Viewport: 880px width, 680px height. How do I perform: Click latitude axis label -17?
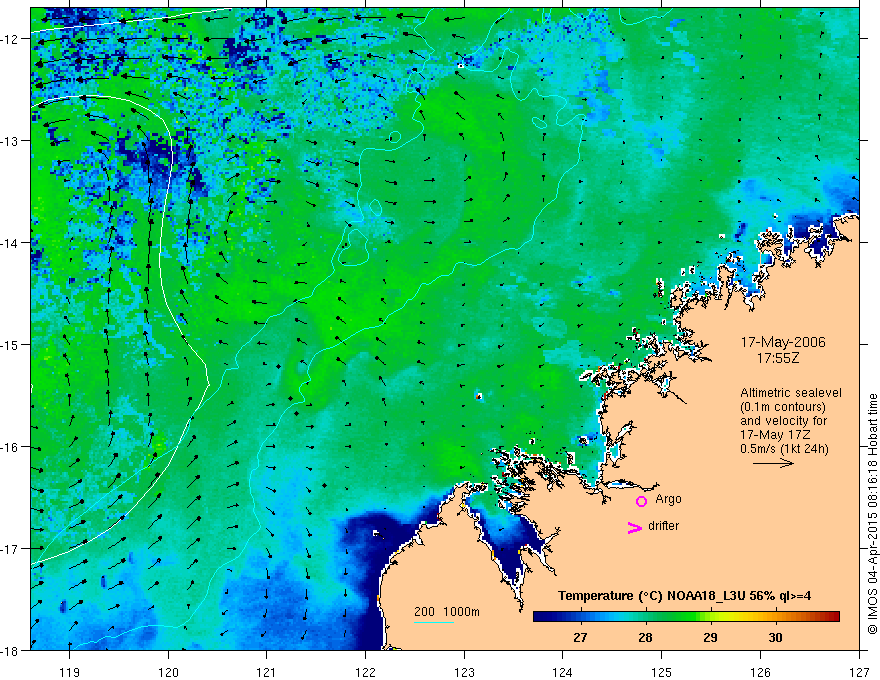click(12, 548)
